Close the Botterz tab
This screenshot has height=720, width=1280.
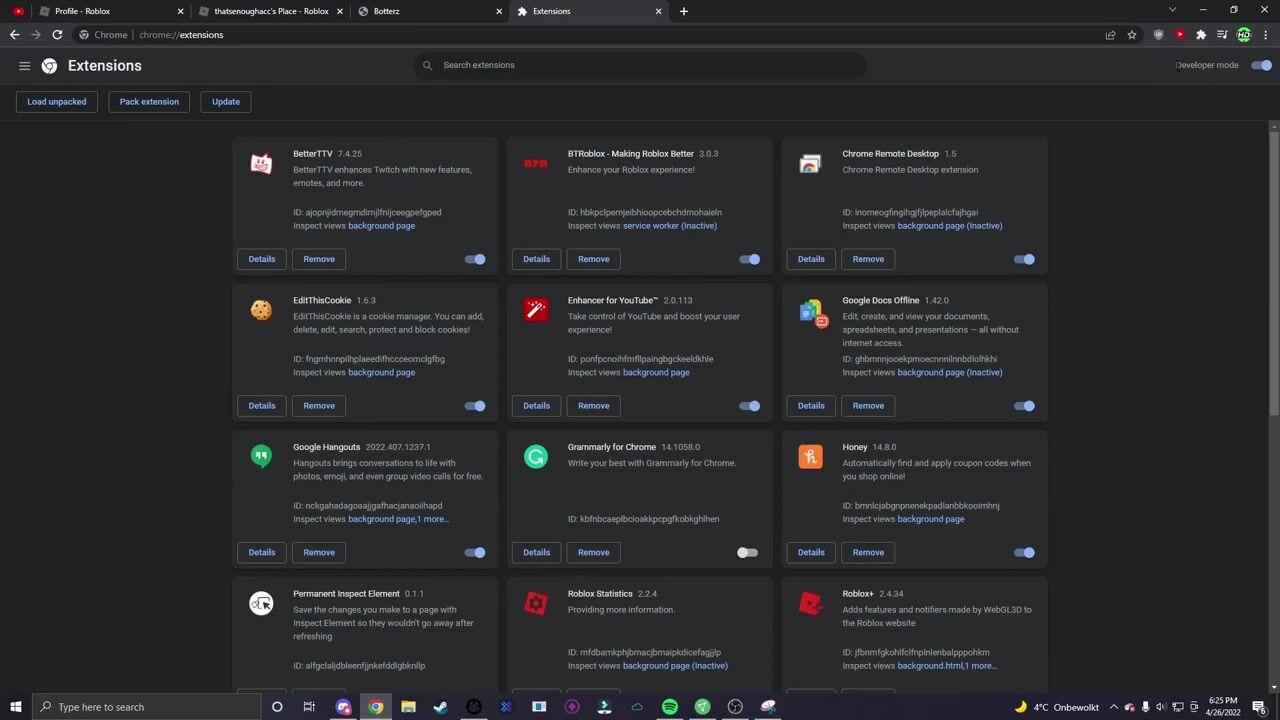[499, 11]
